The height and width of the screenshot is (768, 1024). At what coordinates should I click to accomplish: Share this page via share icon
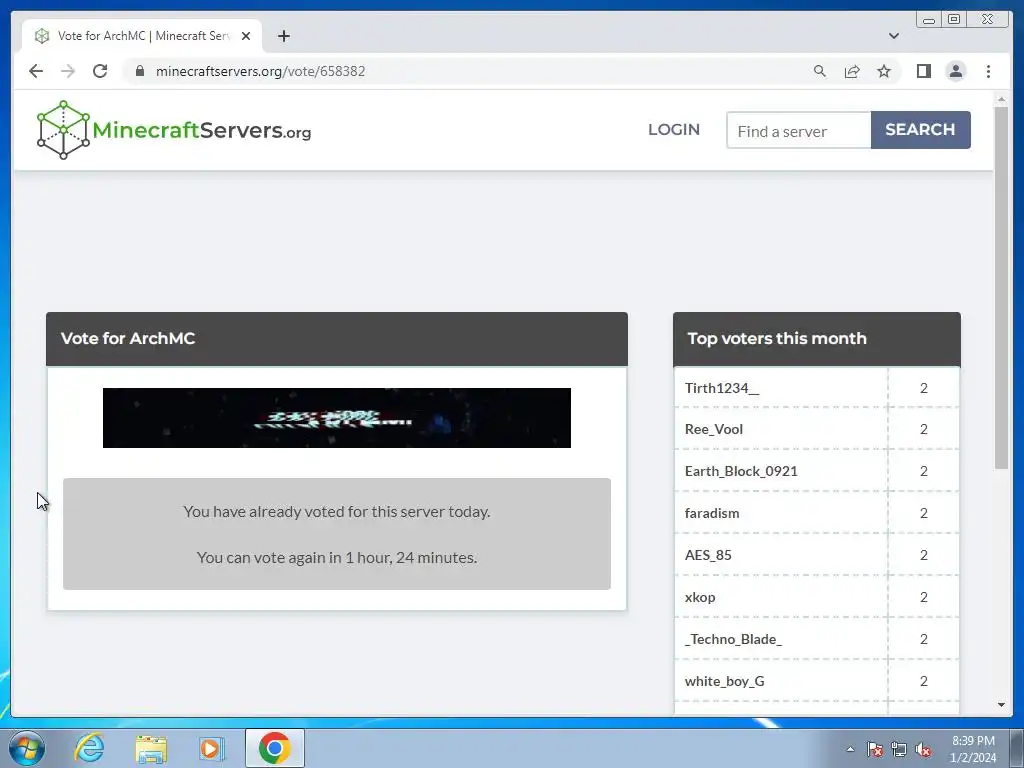(x=852, y=71)
